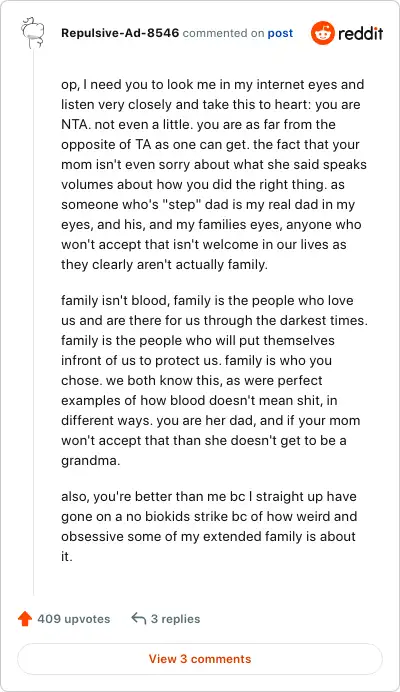Click the word "grandma." in the comment
The width and height of the screenshot is (400, 692).
pyautogui.click(x=91, y=461)
